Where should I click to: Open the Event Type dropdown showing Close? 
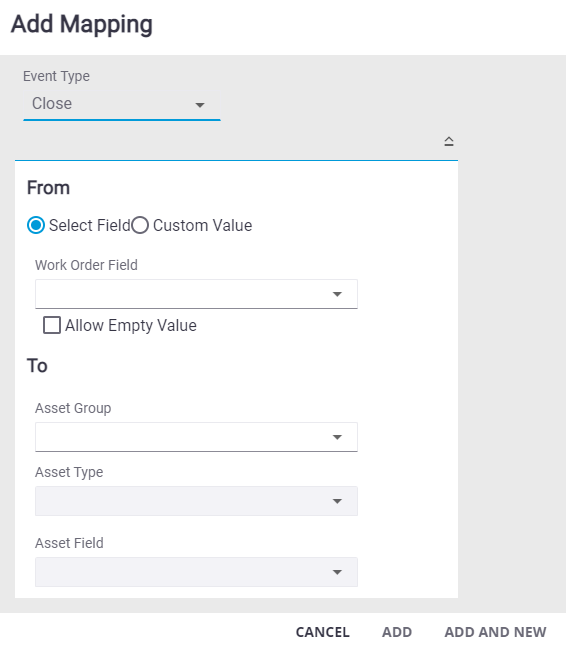(x=122, y=104)
